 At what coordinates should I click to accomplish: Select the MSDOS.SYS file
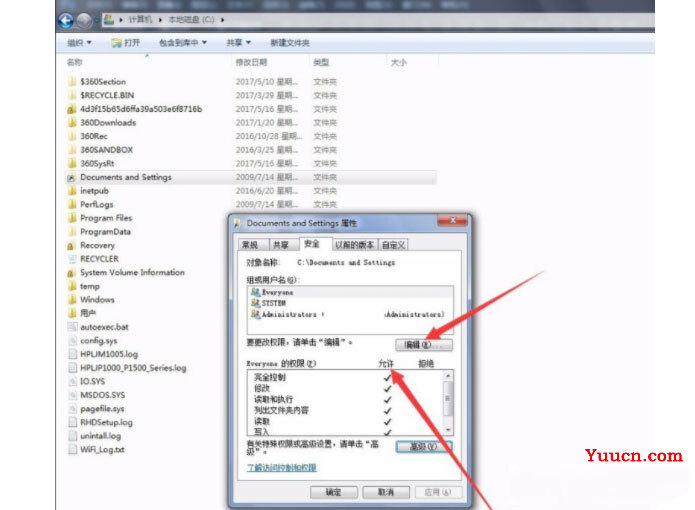pyautogui.click(x=102, y=395)
